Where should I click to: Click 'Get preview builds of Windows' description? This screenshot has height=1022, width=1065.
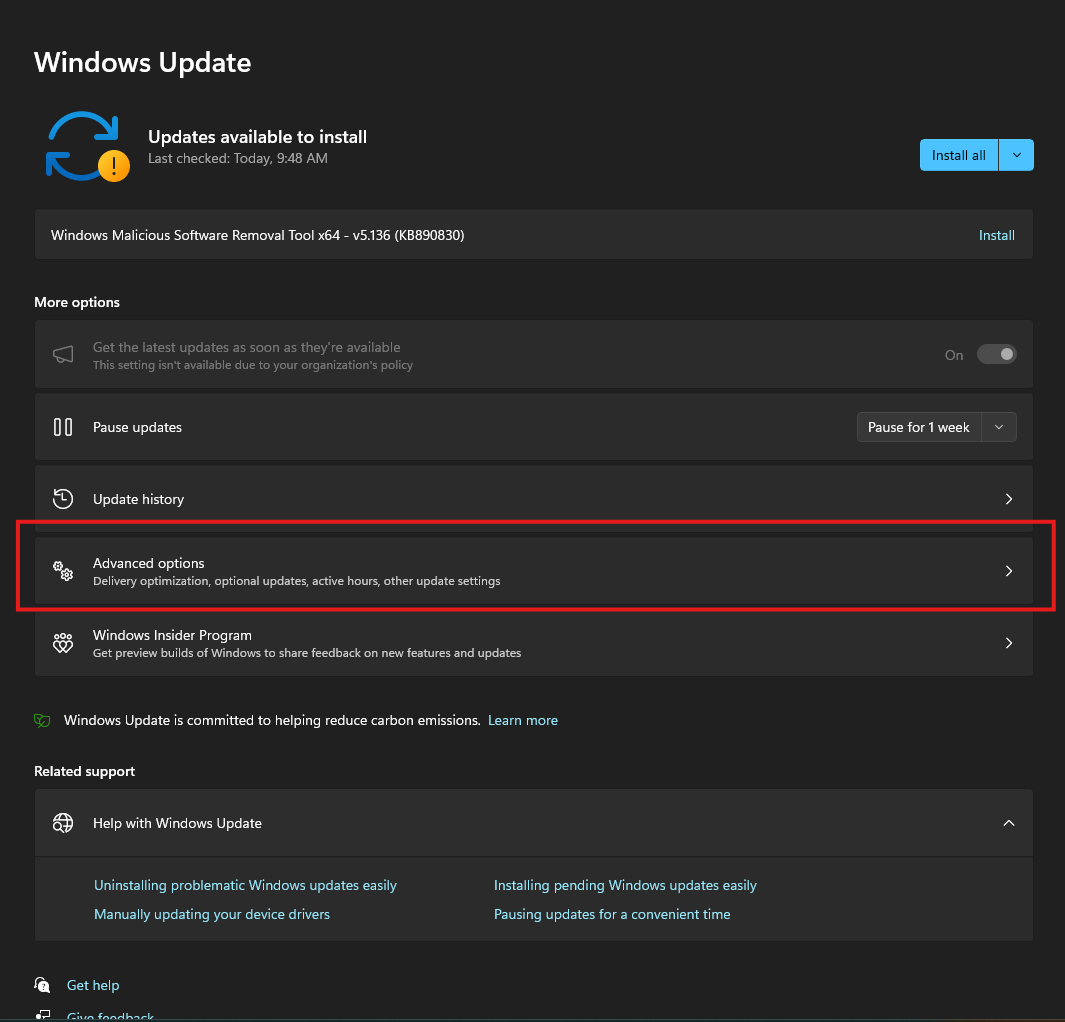[x=307, y=653]
